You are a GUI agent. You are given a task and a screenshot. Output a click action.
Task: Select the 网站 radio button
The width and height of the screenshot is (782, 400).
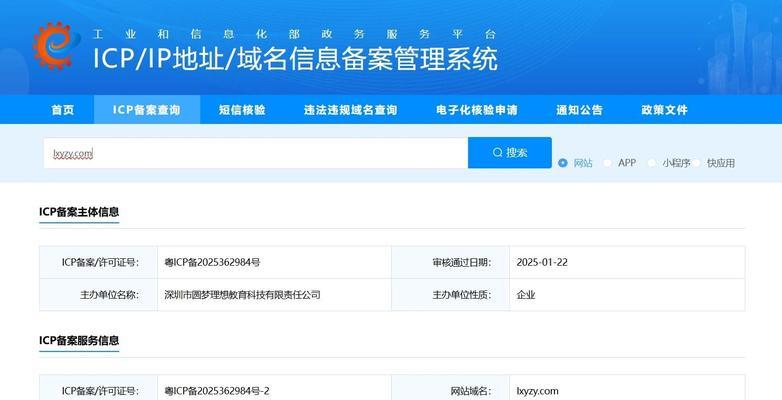(563, 163)
